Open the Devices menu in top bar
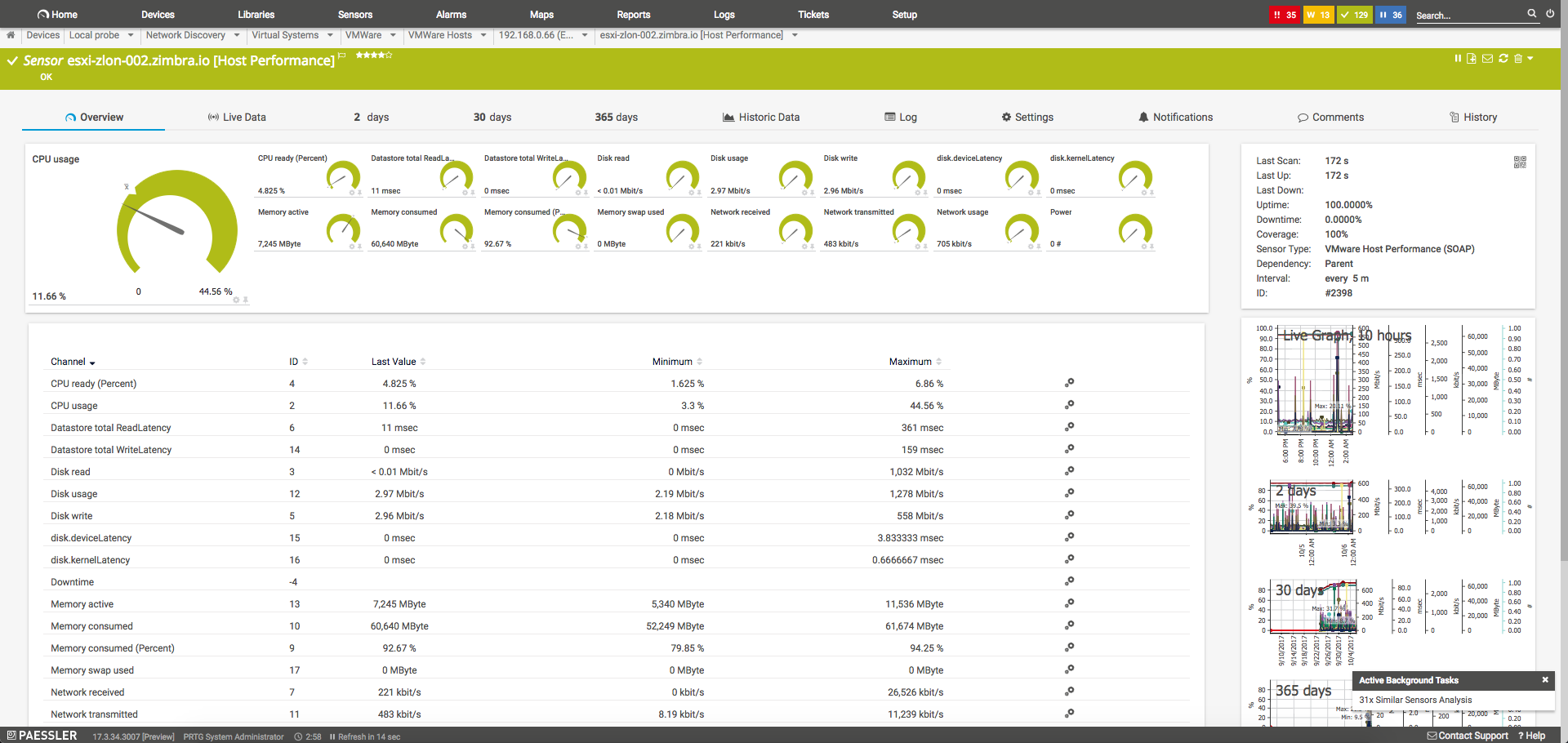This screenshot has height=743, width=1568. point(158,15)
